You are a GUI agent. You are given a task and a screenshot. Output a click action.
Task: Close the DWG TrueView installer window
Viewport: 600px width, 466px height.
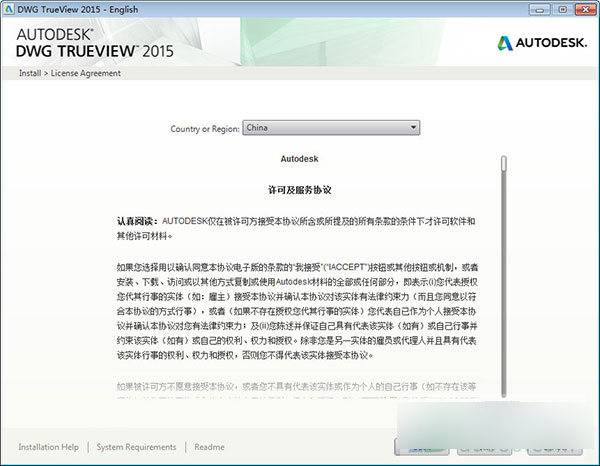pos(586,9)
